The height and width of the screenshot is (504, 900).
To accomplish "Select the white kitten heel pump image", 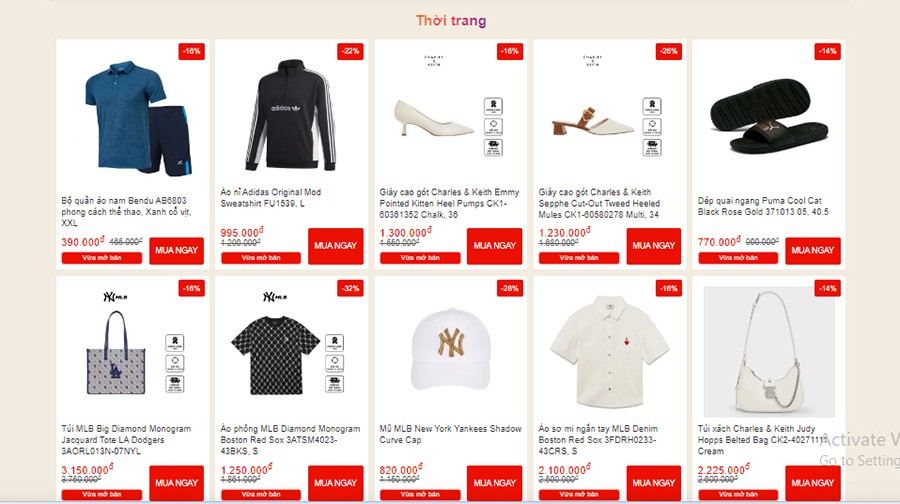I will point(433,118).
